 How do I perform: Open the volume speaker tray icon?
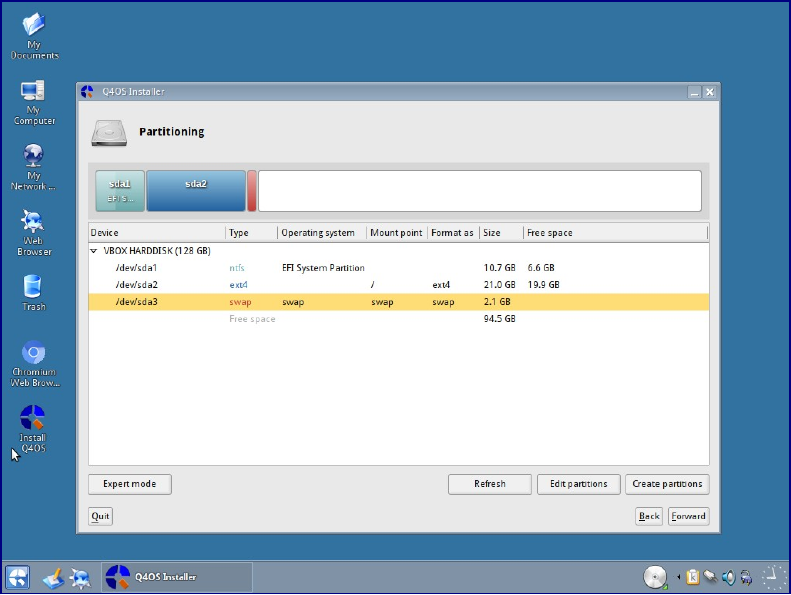[x=728, y=577]
